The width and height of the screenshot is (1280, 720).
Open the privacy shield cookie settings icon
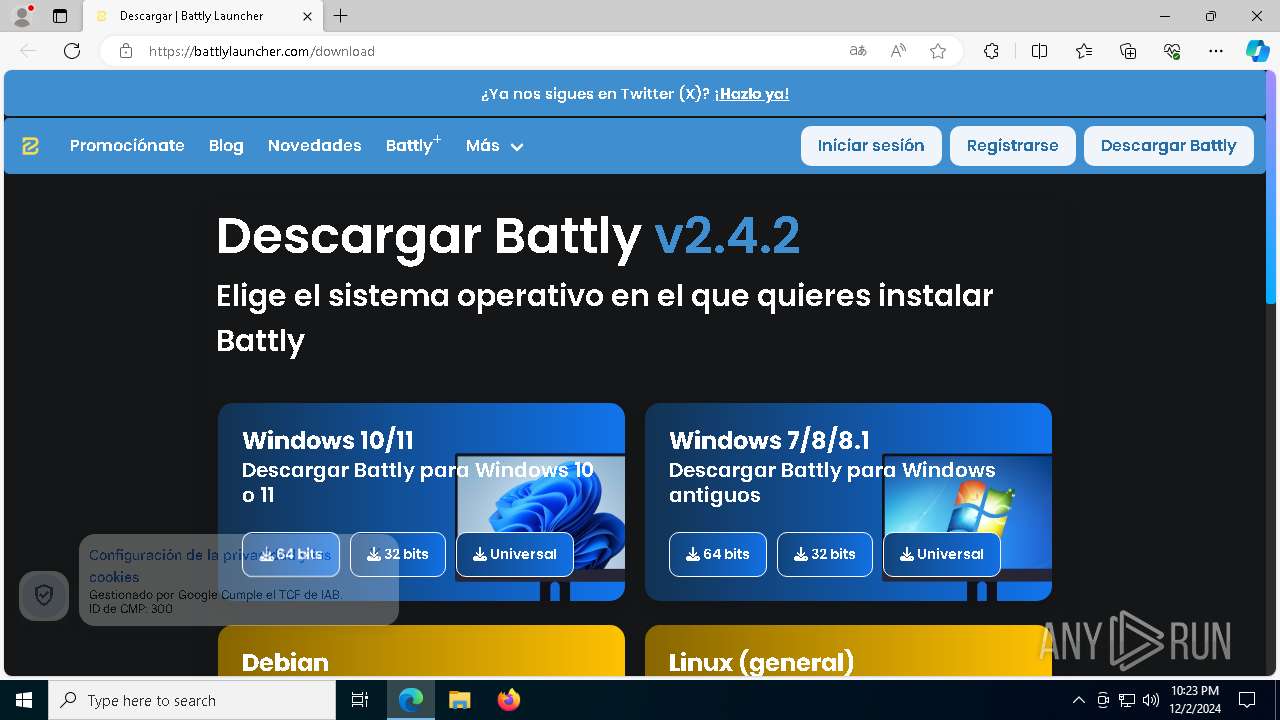click(x=44, y=596)
